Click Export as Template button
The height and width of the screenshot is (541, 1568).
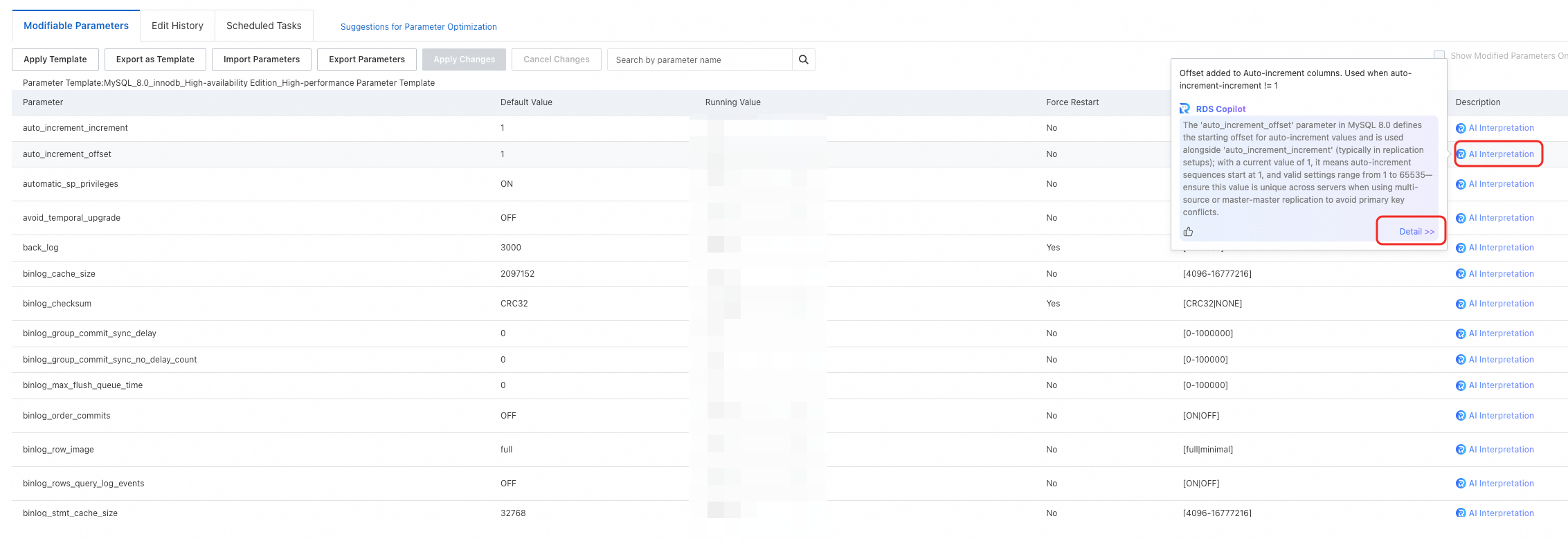click(155, 59)
